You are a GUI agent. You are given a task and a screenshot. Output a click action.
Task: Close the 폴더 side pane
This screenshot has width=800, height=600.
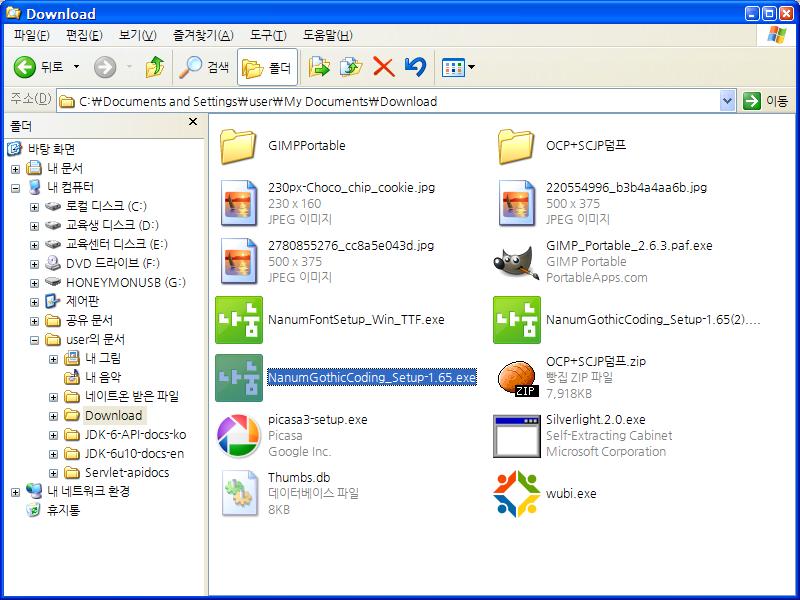[193, 122]
